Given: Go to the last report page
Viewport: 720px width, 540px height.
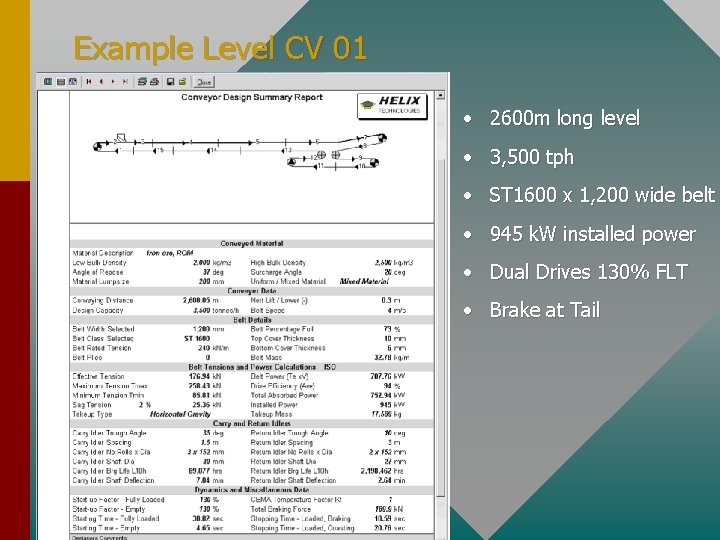Looking at the screenshot, I should tap(125, 82).
